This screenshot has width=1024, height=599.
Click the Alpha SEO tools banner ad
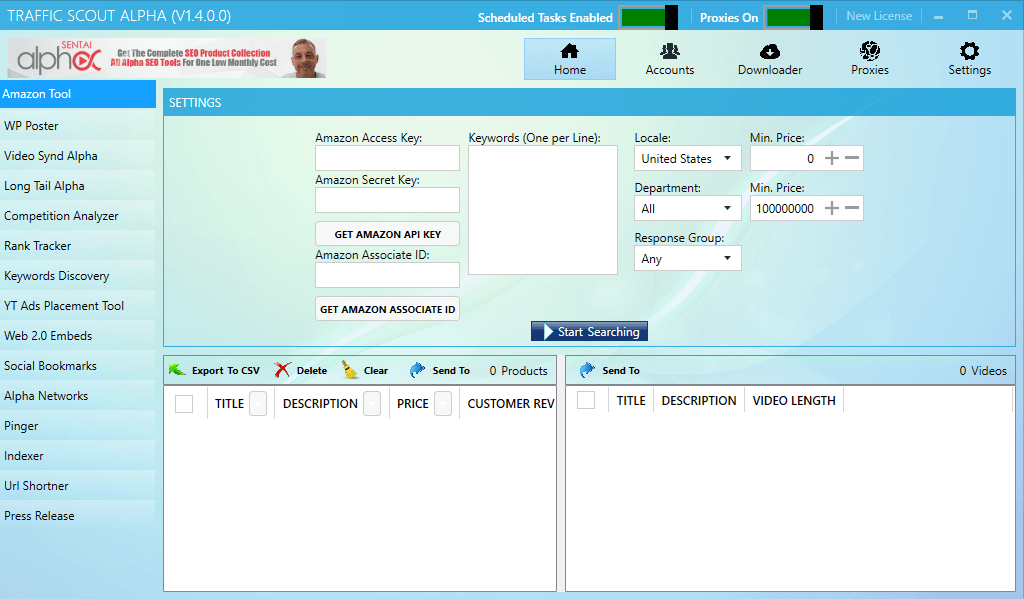(x=167, y=58)
